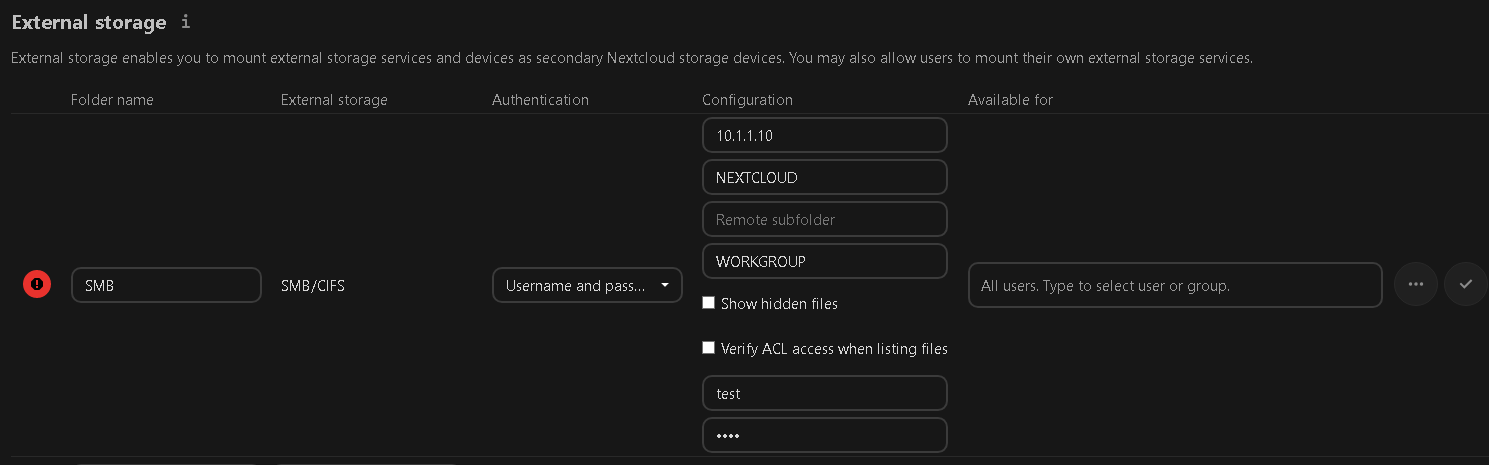The height and width of the screenshot is (465, 1489).
Task: Click the Available for column header
Action: (1010, 100)
